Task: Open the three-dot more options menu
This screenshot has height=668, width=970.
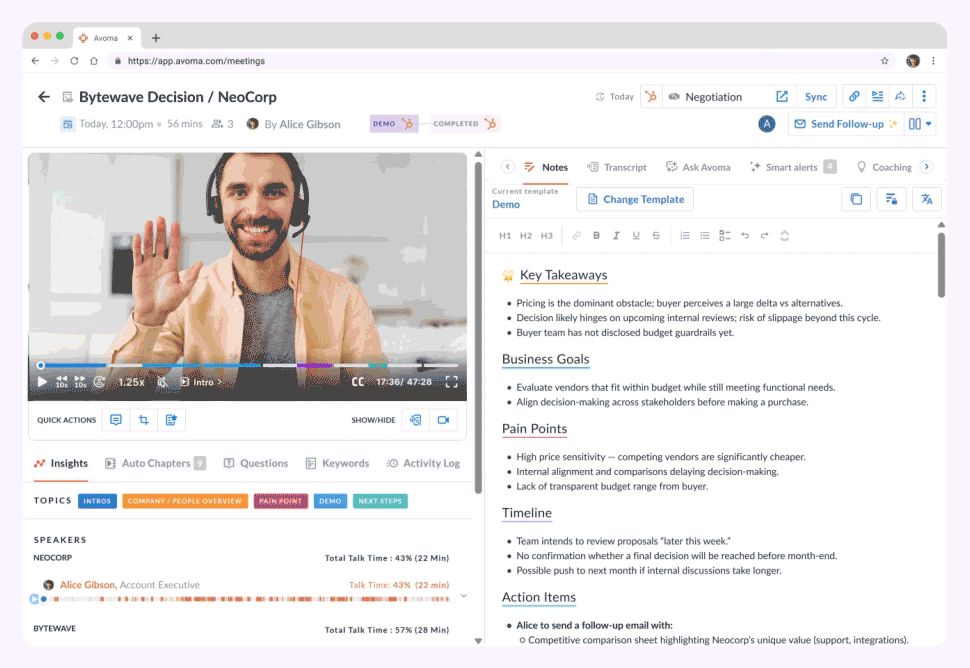Action: pos(924,96)
